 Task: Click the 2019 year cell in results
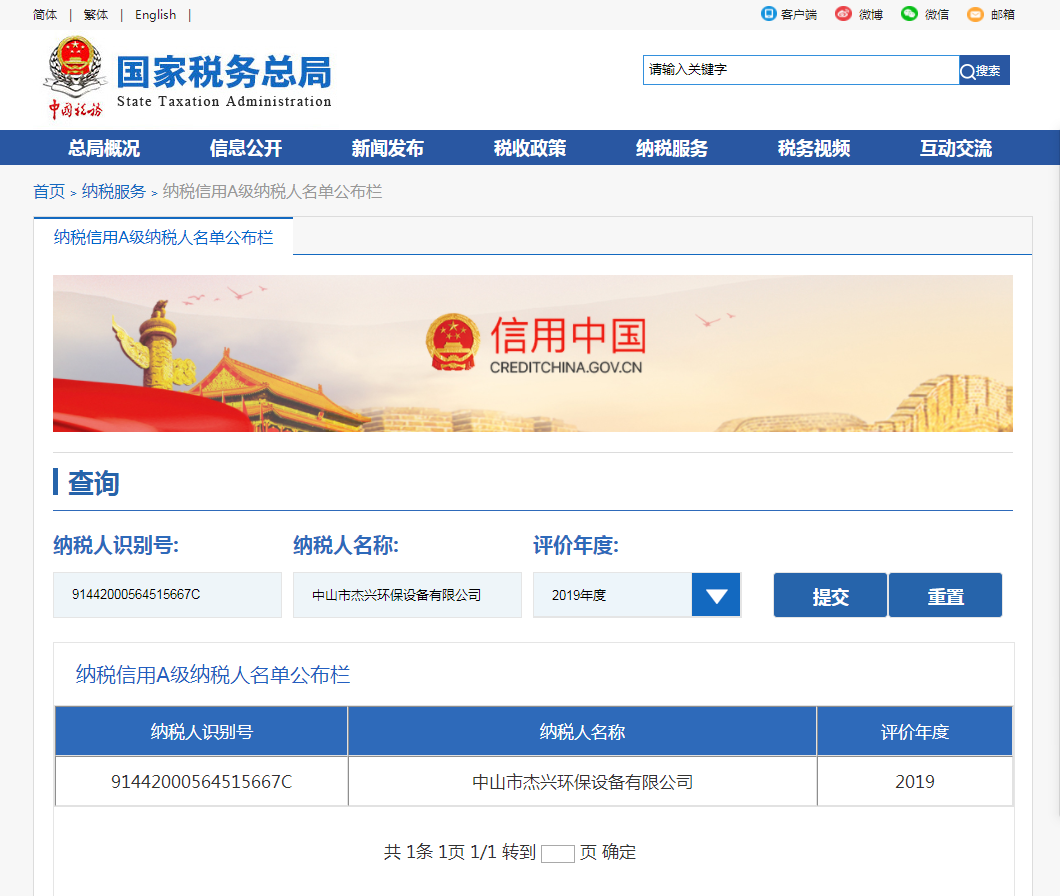(915, 782)
